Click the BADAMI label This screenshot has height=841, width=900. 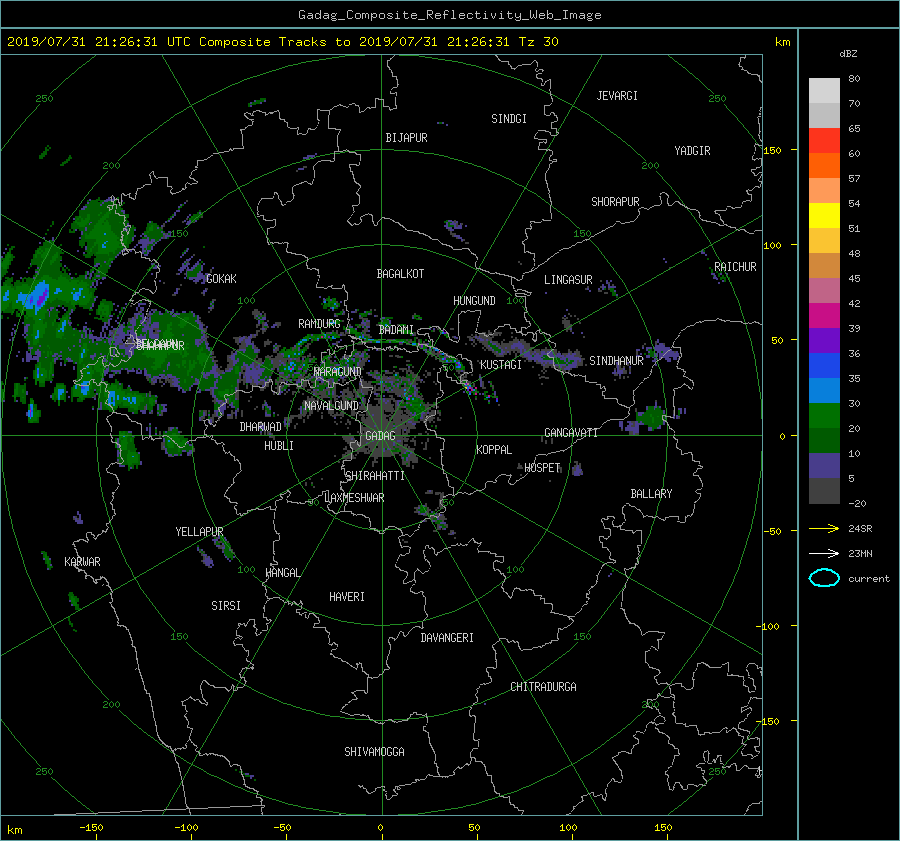(x=396, y=330)
